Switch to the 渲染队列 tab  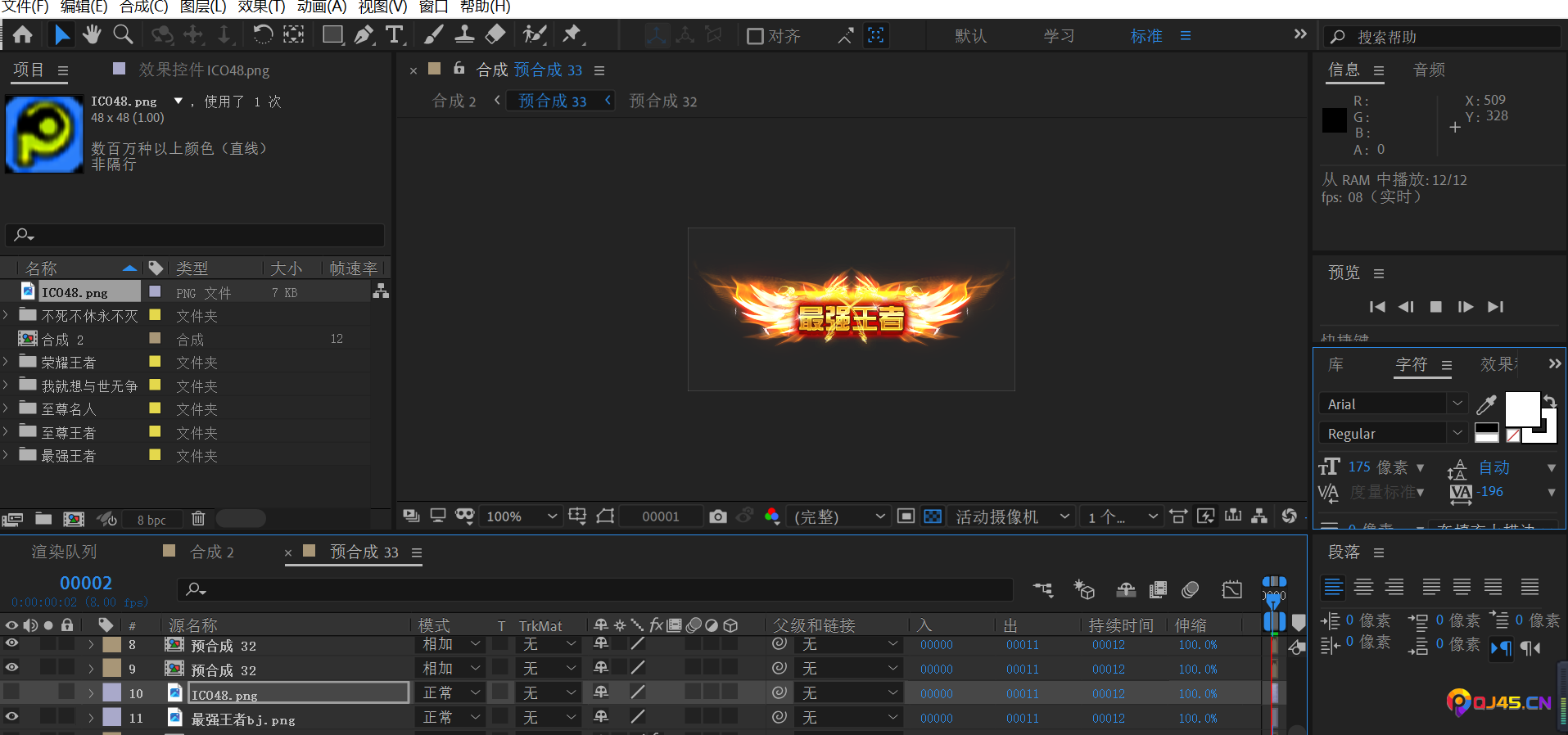pos(64,552)
